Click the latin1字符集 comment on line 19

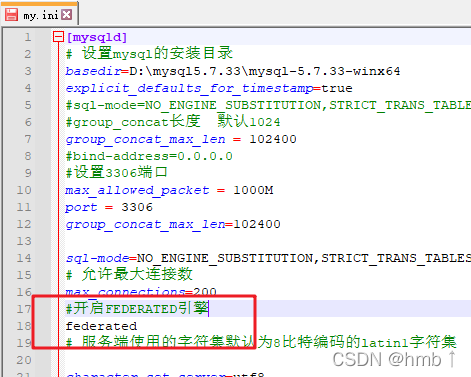(x=261, y=342)
